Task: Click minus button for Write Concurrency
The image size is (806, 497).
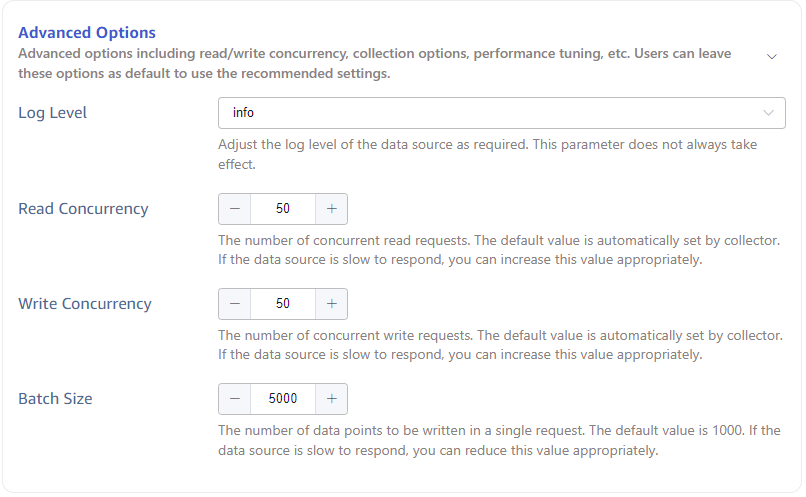Action: pos(235,304)
